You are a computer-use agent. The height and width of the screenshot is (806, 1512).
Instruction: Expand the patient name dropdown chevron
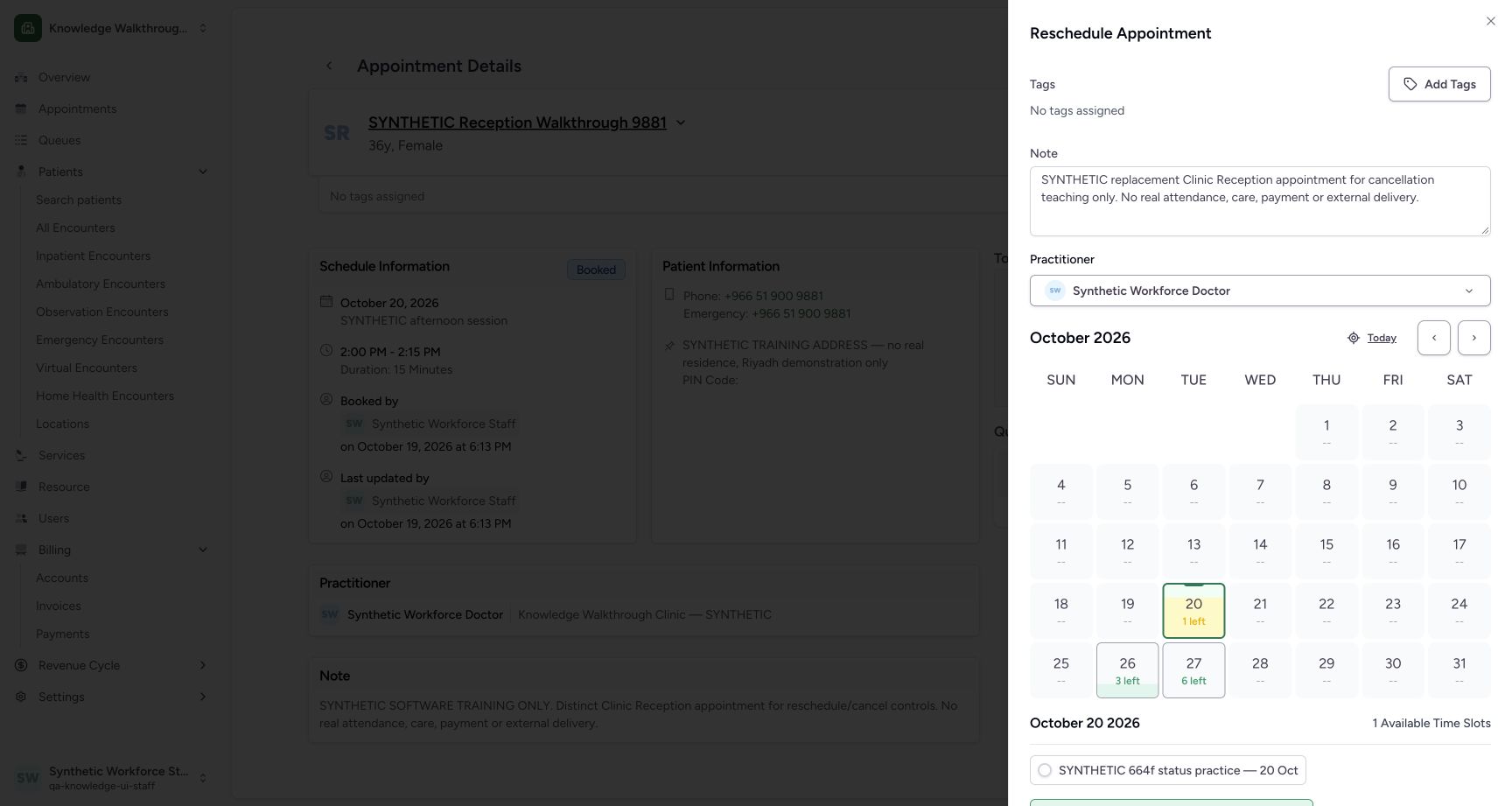(681, 123)
